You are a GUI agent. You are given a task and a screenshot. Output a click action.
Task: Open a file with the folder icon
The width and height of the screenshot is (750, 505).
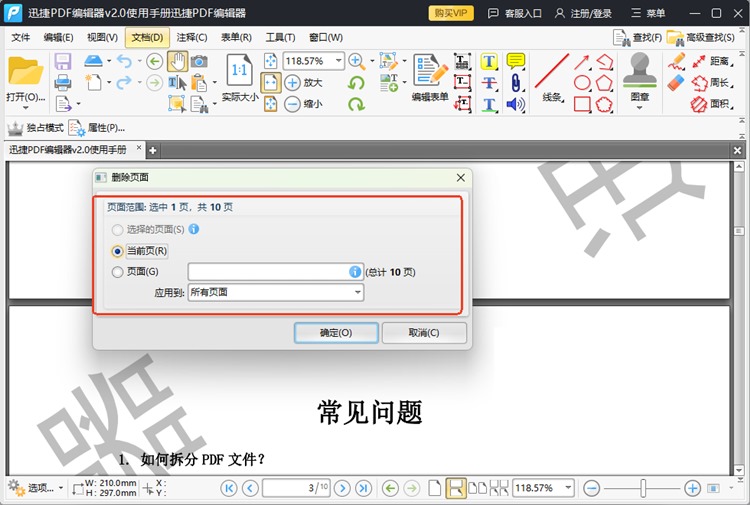(25, 71)
